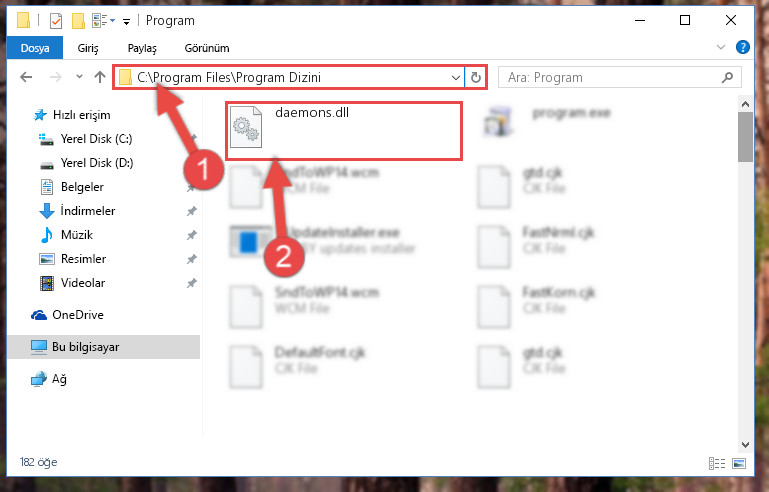This screenshot has width=769, height=492.
Task: Switch to details list view icon
Action: (717, 463)
